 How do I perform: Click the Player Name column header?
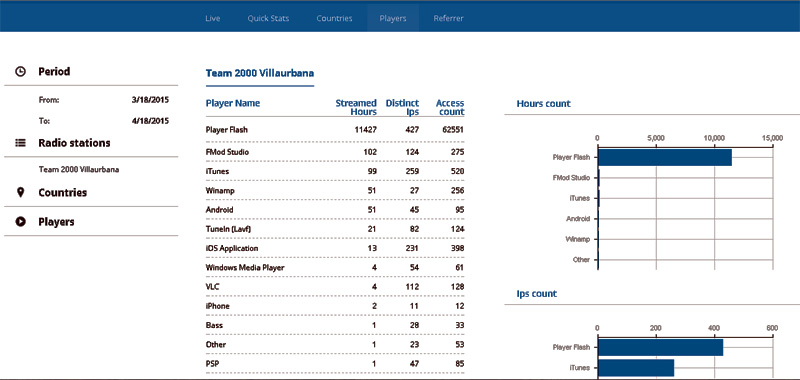pos(233,103)
